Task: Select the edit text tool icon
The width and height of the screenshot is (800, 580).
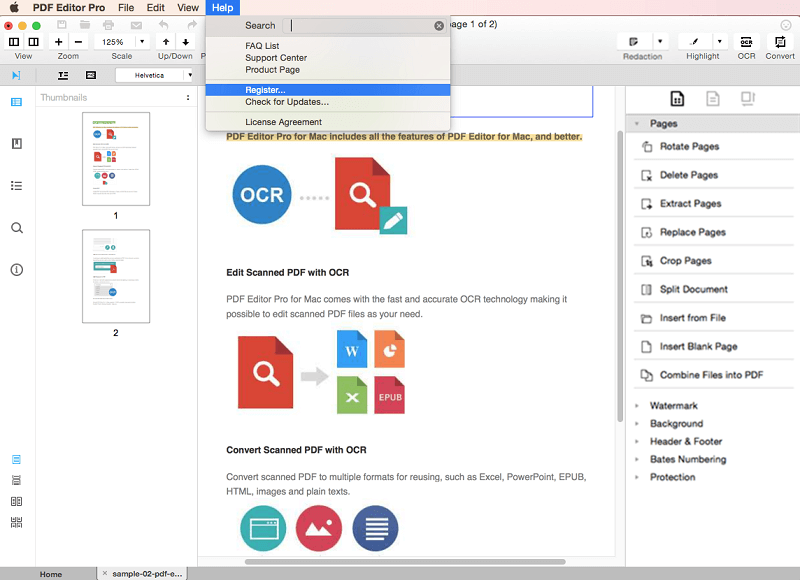Action: point(63,75)
